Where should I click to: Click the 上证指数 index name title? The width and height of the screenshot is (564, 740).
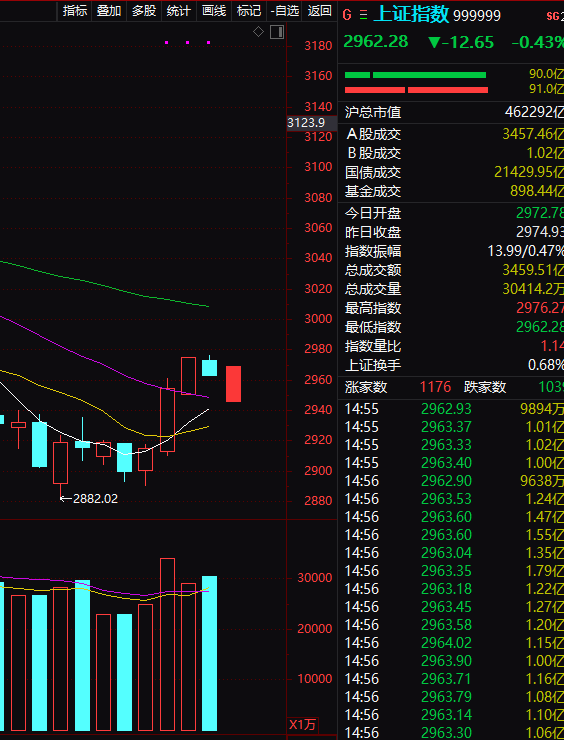point(411,15)
